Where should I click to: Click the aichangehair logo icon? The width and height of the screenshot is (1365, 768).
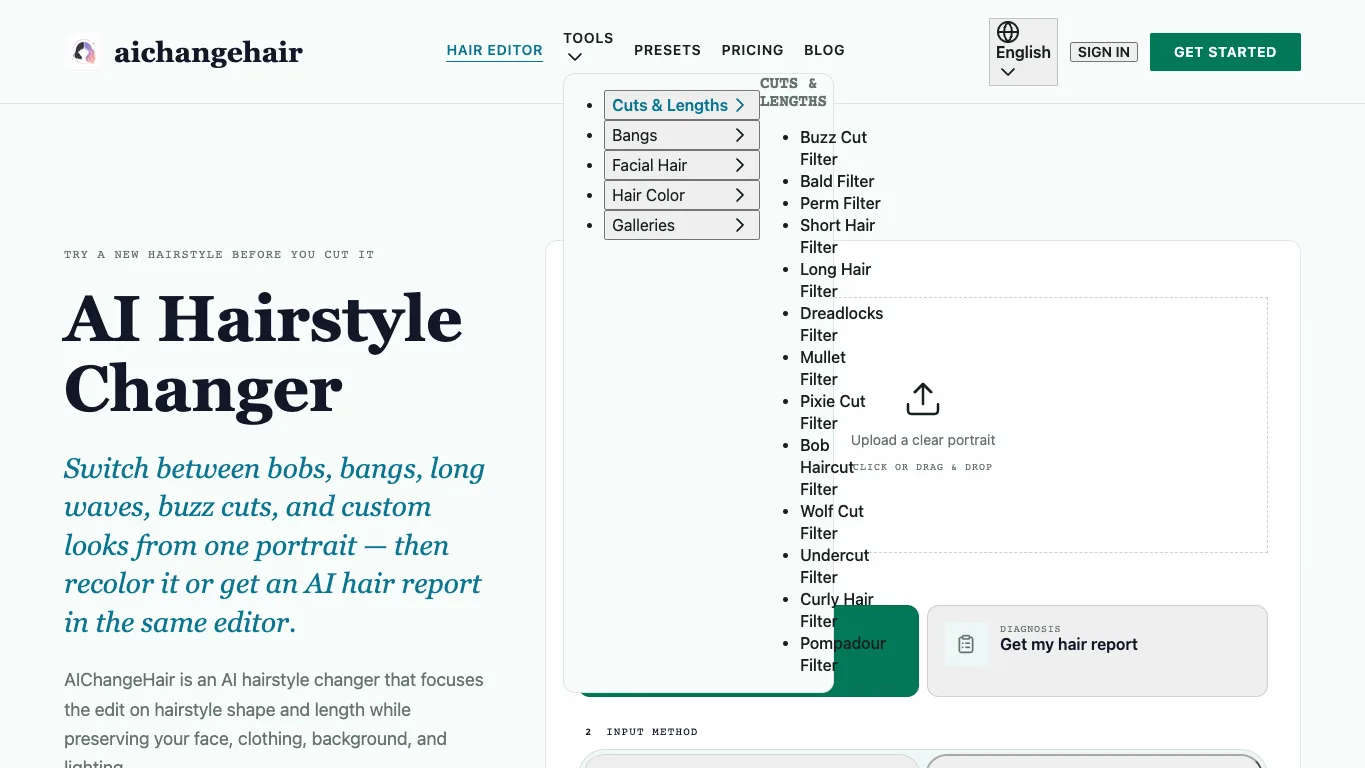[84, 52]
